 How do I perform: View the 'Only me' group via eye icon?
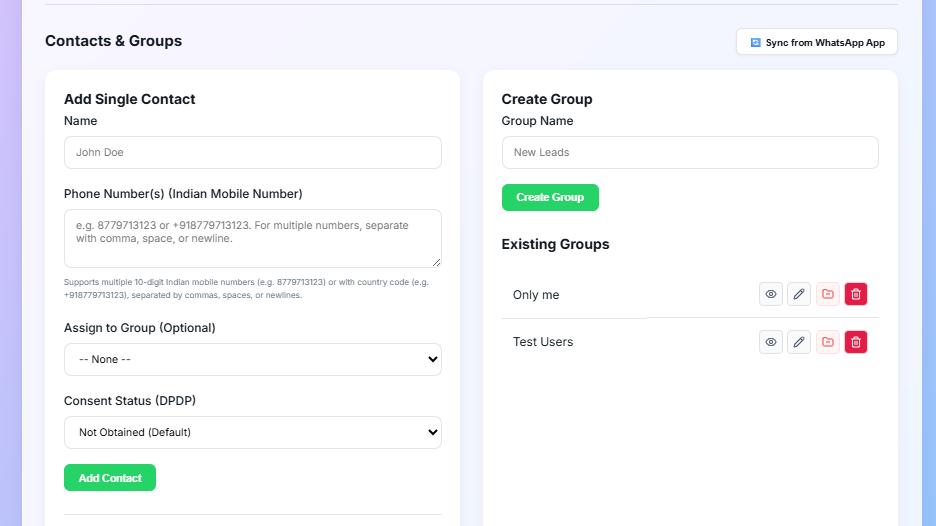[771, 294]
